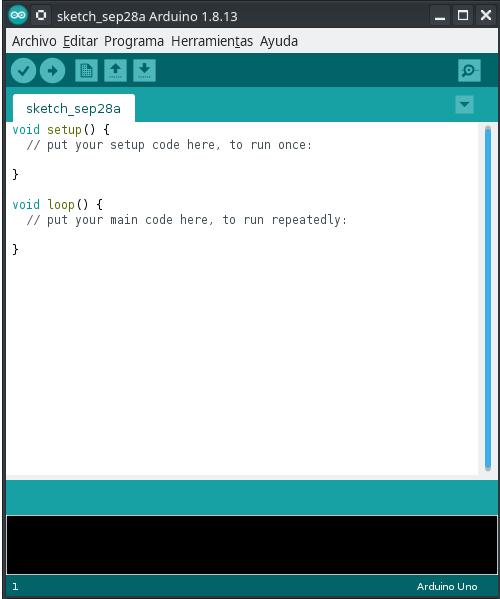The height and width of the screenshot is (599, 500).
Task: Click line number 1 in status bar
Action: [x=15, y=586]
